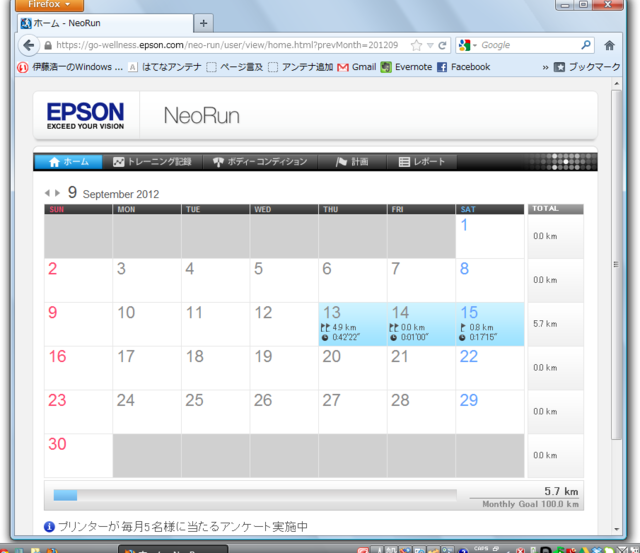
Task: Open the はてなアンテナ bookmark
Action: tap(165, 67)
